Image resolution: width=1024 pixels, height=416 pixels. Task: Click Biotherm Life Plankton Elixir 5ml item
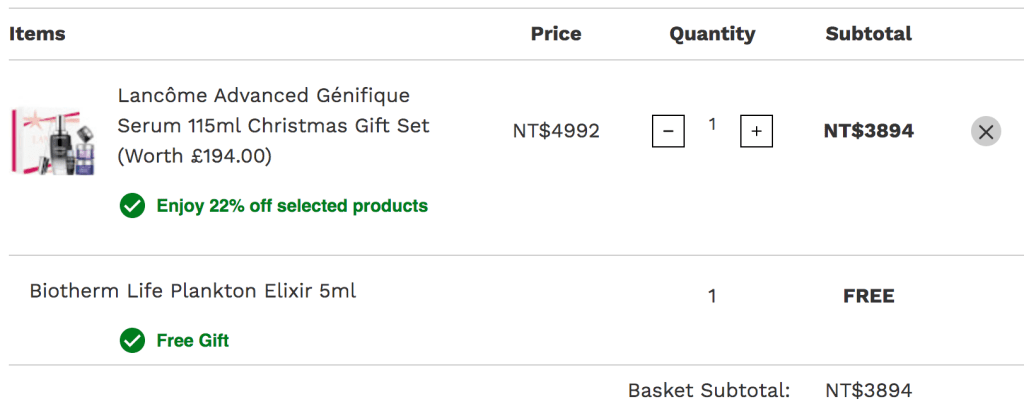click(193, 292)
